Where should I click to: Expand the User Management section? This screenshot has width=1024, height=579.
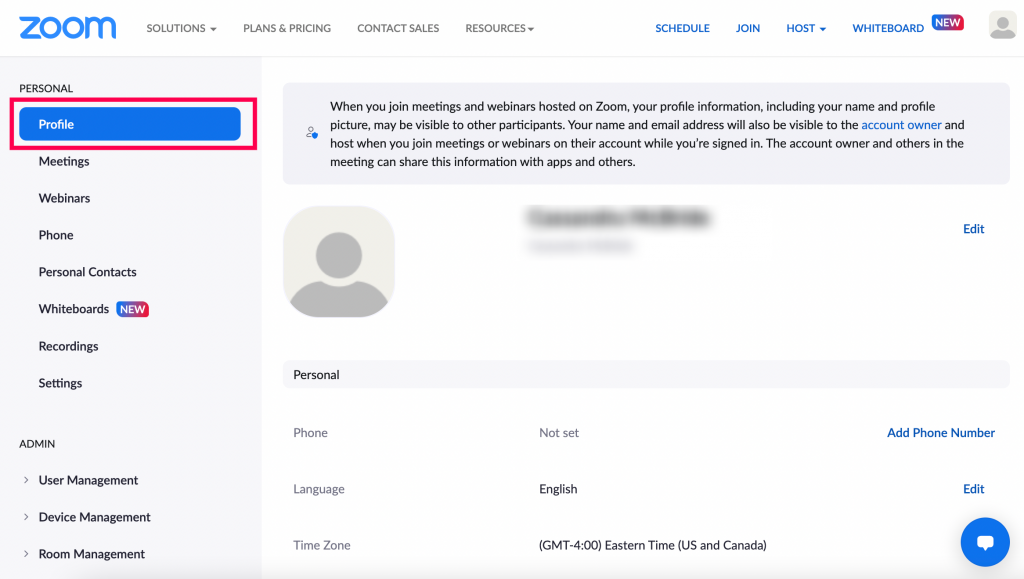[88, 480]
